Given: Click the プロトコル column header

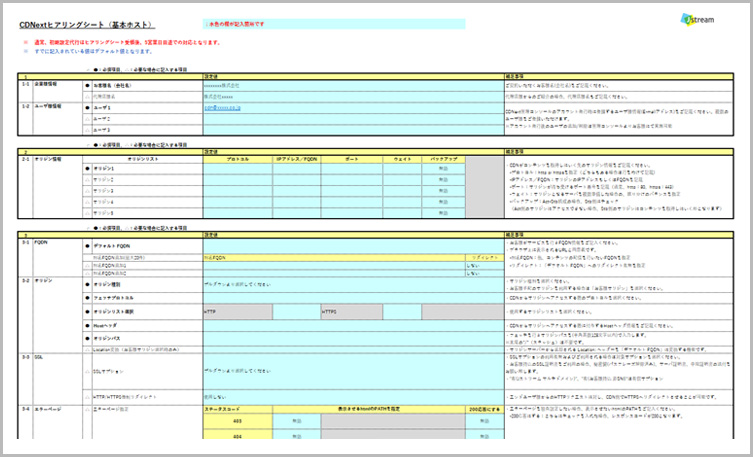Looking at the screenshot, I should (x=238, y=159).
